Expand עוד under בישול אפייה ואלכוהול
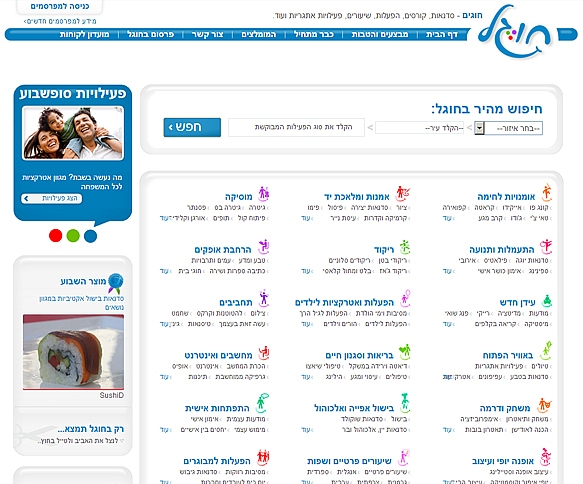Viewport: 583px width, 484px height. [306, 430]
